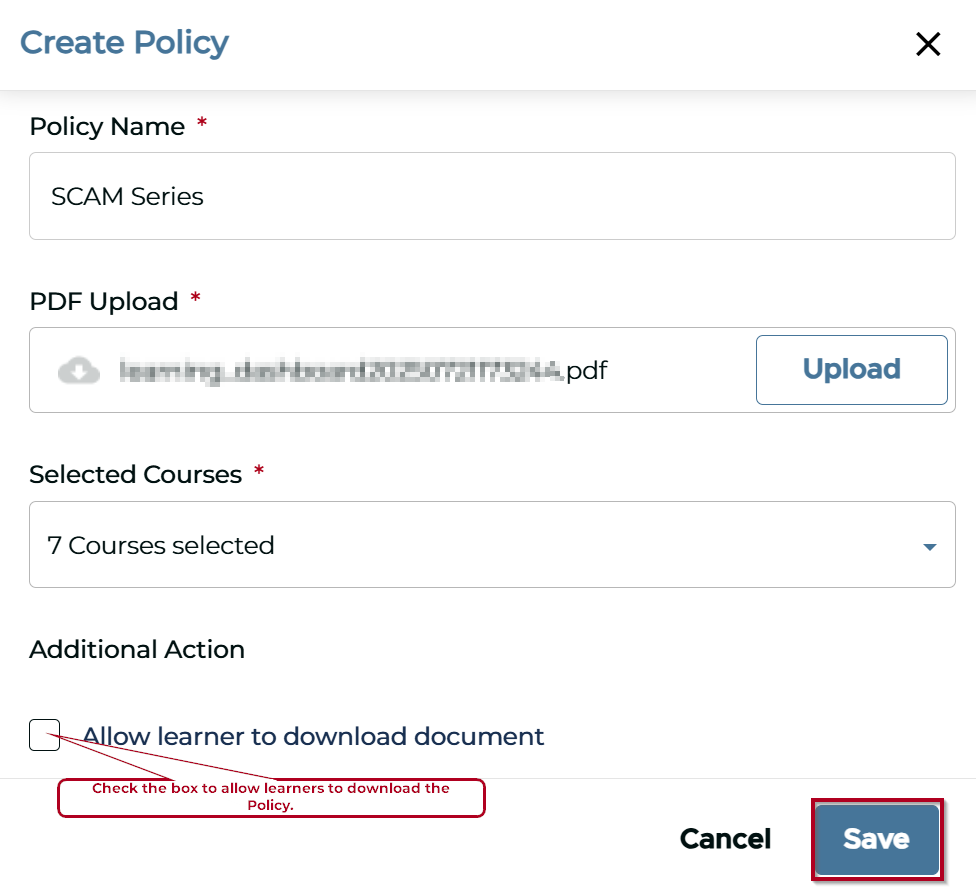Close the Create Policy dialog
Viewport: 976px width, 890px height.
[x=928, y=44]
